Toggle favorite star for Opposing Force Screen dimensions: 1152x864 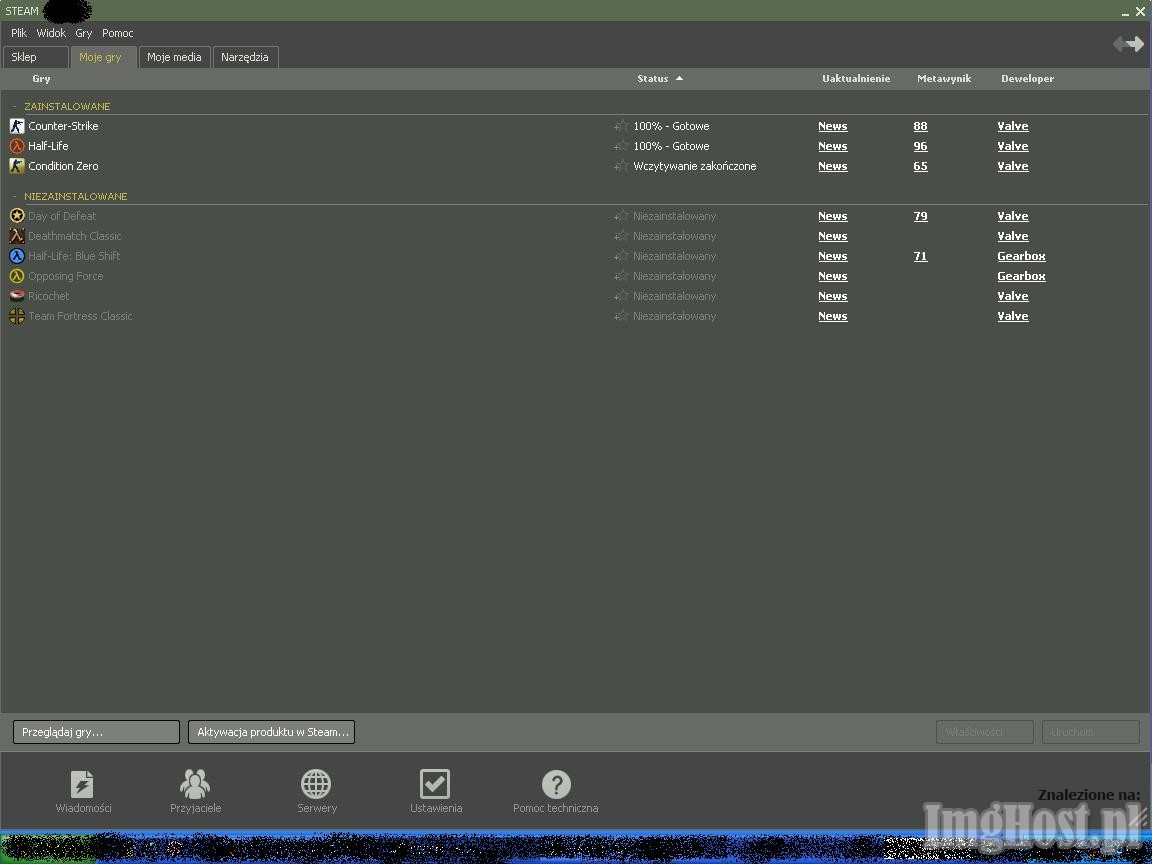622,276
